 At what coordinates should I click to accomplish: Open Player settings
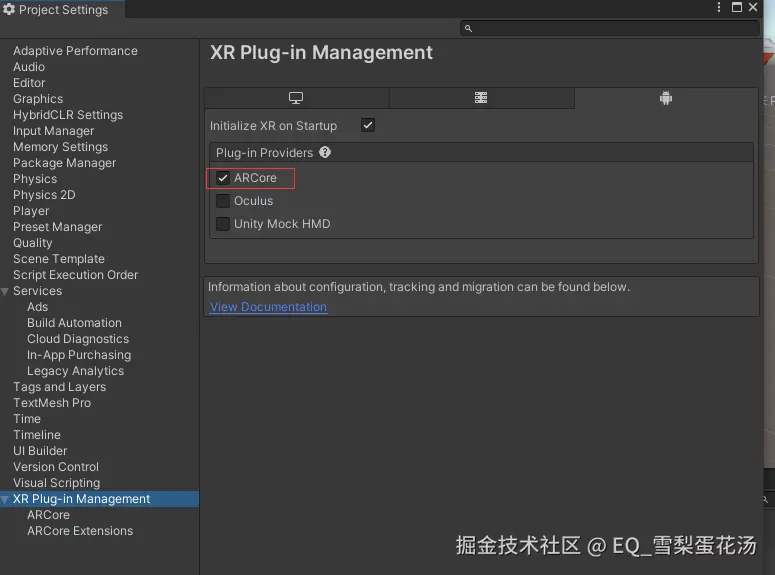click(31, 211)
